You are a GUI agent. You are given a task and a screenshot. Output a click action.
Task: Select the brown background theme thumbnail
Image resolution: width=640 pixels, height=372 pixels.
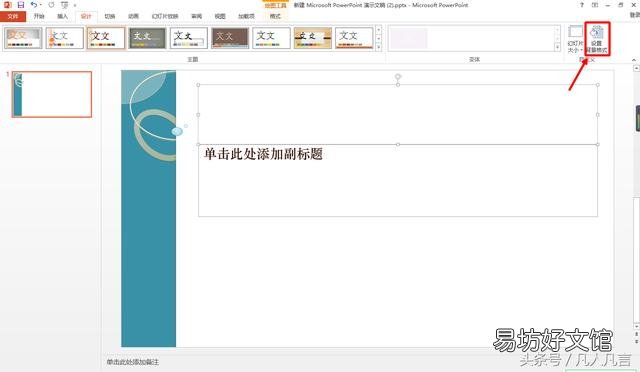[x=230, y=38]
